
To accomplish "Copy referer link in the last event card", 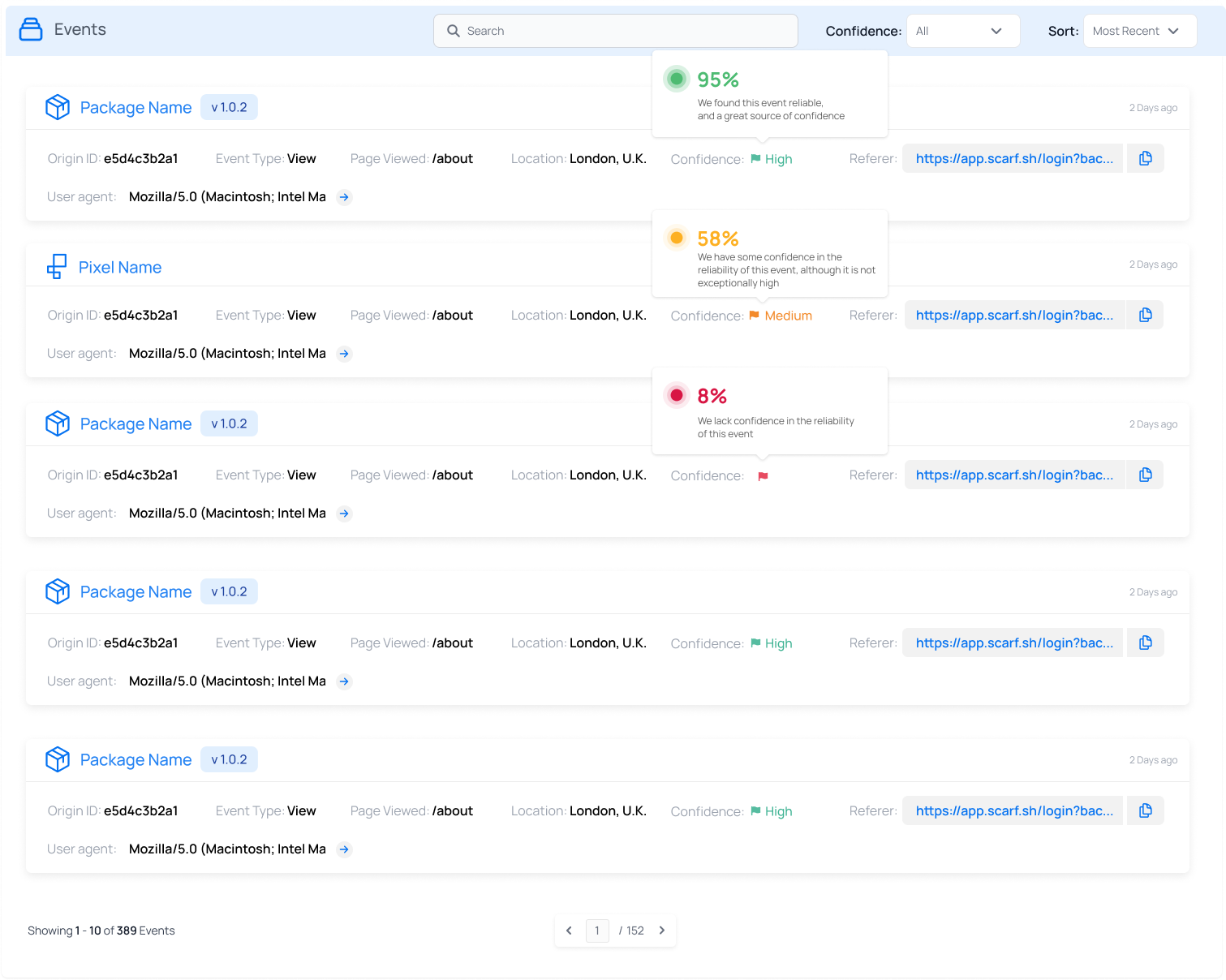I will point(1145,810).
